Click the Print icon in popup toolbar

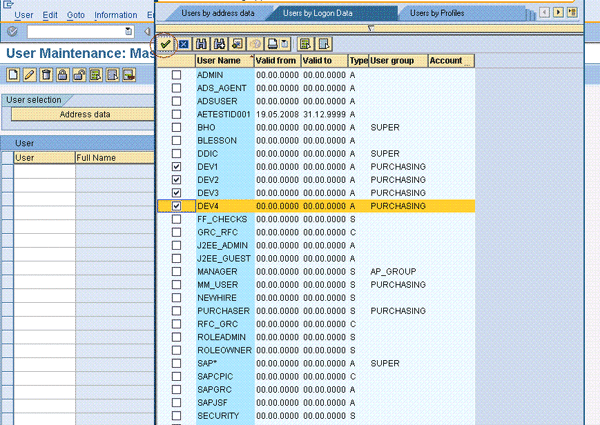coord(273,44)
